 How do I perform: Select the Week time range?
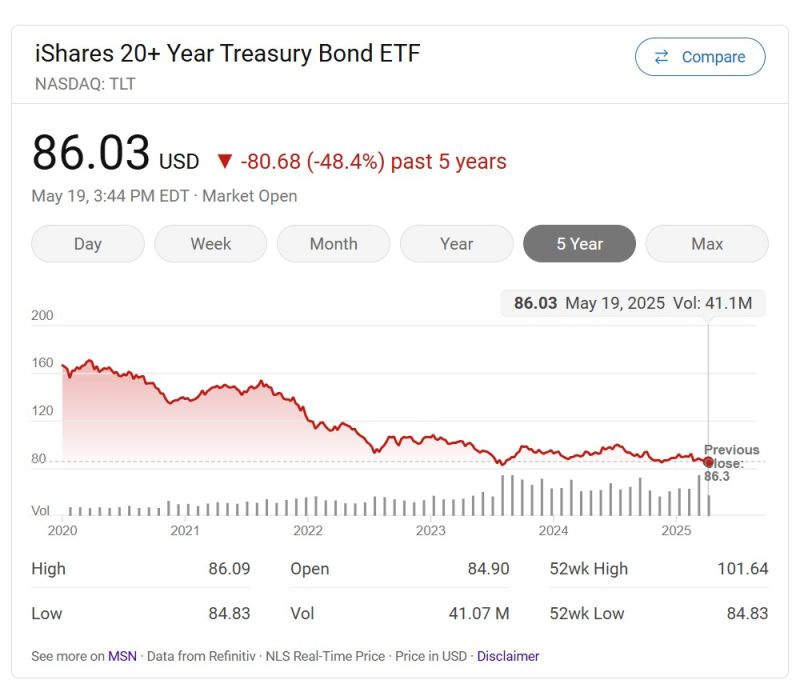click(x=210, y=244)
